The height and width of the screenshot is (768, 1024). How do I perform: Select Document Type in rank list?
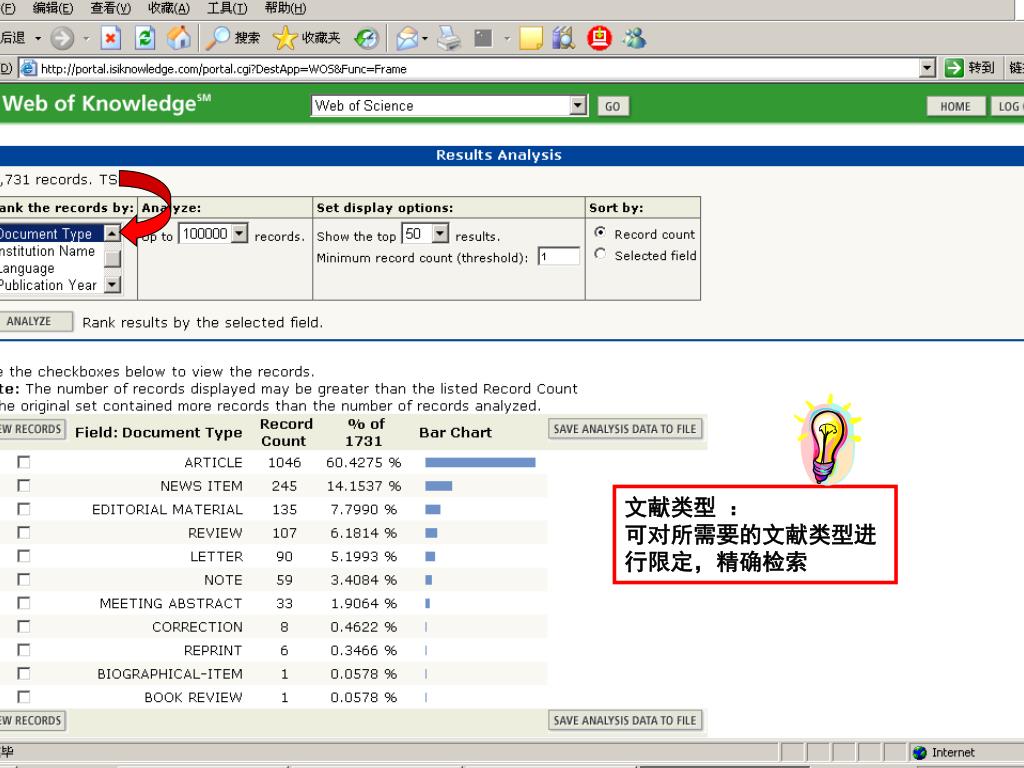(51, 233)
